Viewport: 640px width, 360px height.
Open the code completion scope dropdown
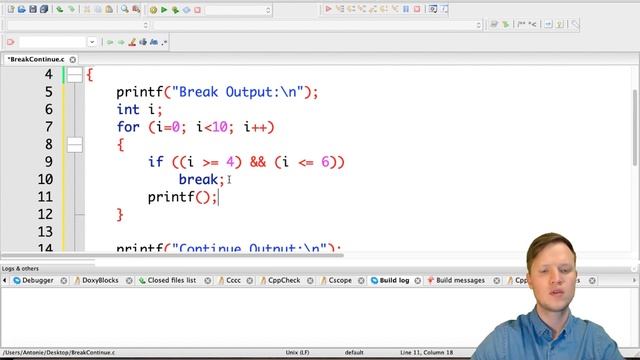78,25
